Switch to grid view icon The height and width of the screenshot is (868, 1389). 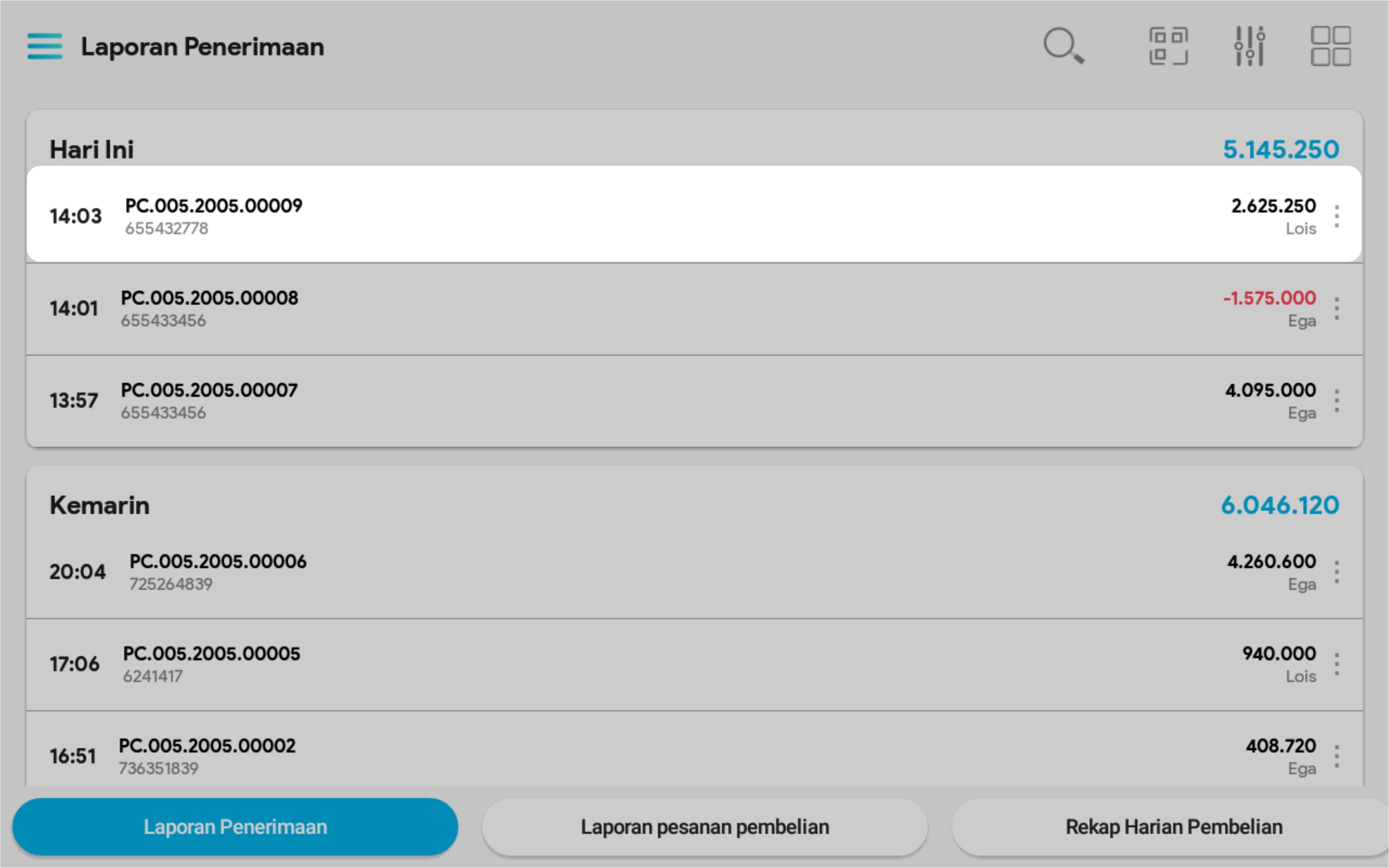[x=1331, y=46]
